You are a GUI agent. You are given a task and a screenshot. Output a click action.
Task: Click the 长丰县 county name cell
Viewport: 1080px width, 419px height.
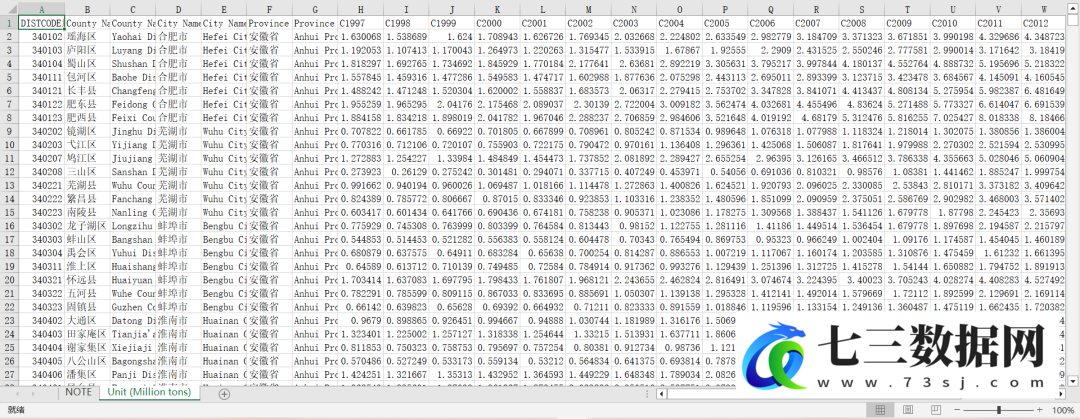tap(87, 91)
